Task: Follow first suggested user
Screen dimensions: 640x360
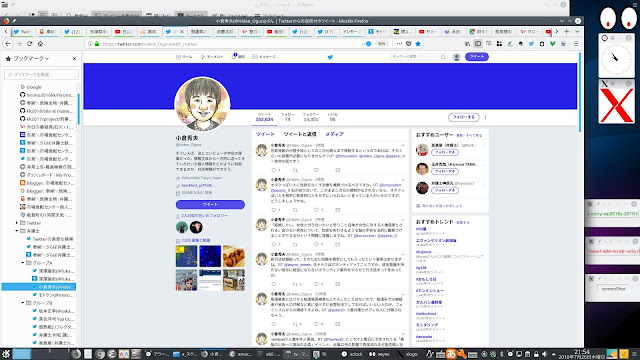Action: coord(444,152)
